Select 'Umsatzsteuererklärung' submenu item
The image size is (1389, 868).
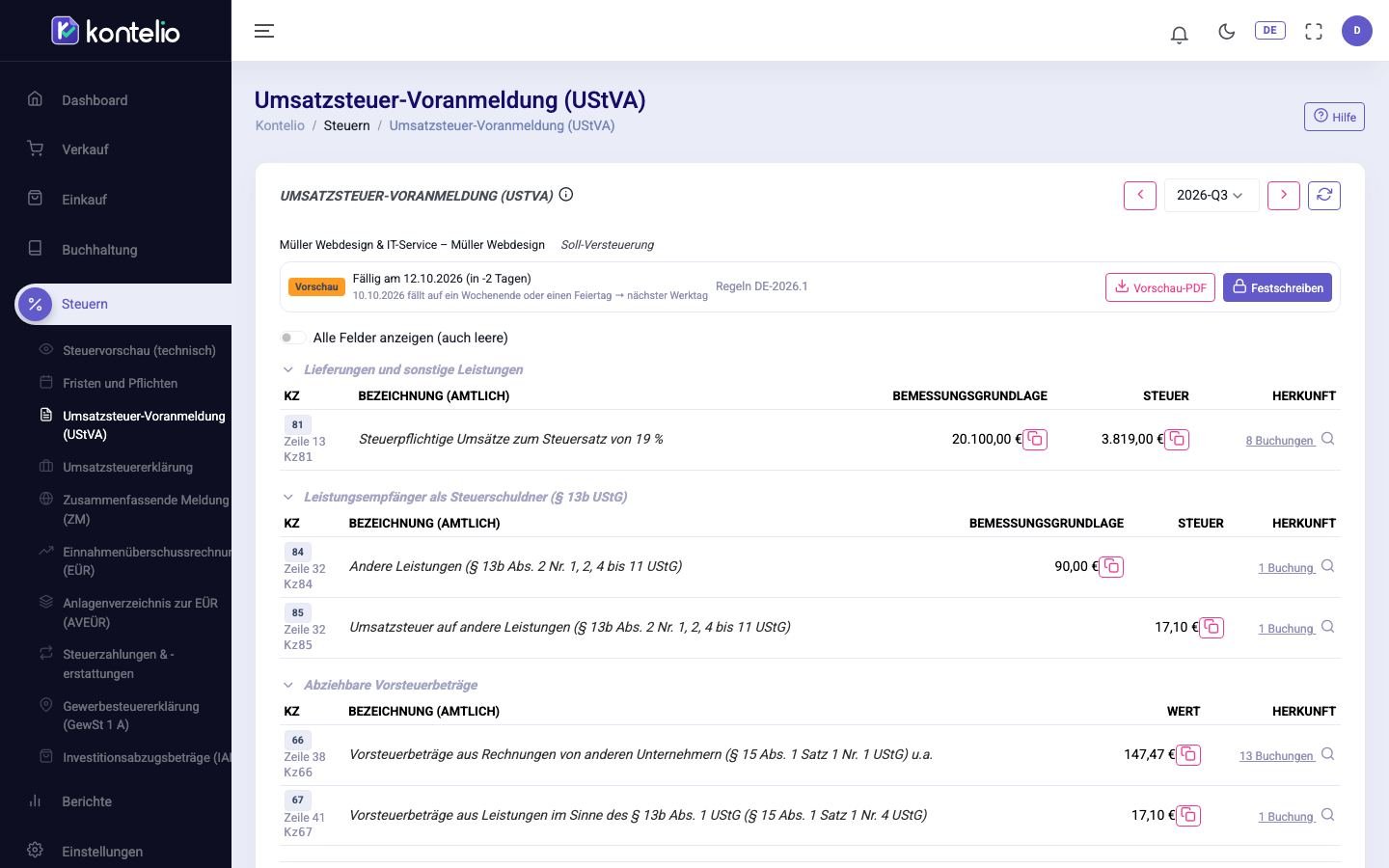tap(128, 467)
